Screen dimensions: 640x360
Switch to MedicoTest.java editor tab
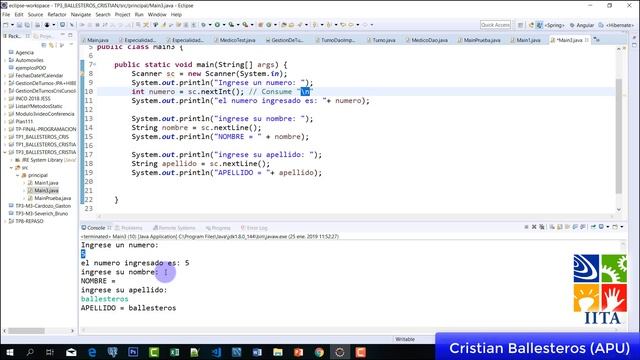click(x=234, y=40)
